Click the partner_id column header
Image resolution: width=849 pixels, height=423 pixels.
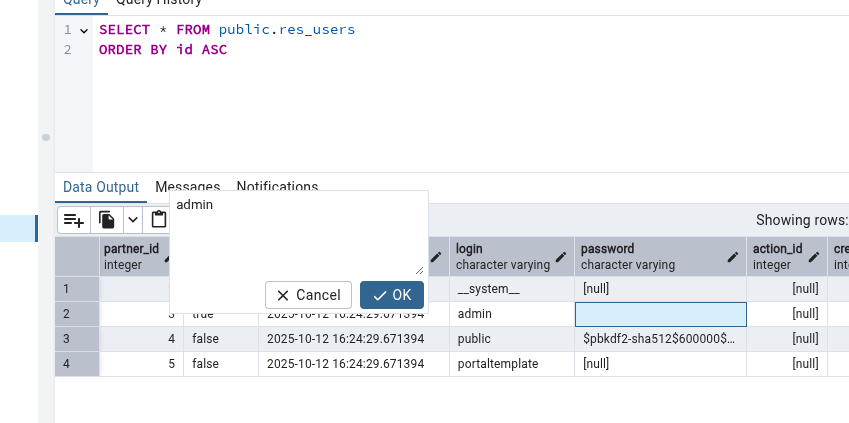tap(132, 256)
